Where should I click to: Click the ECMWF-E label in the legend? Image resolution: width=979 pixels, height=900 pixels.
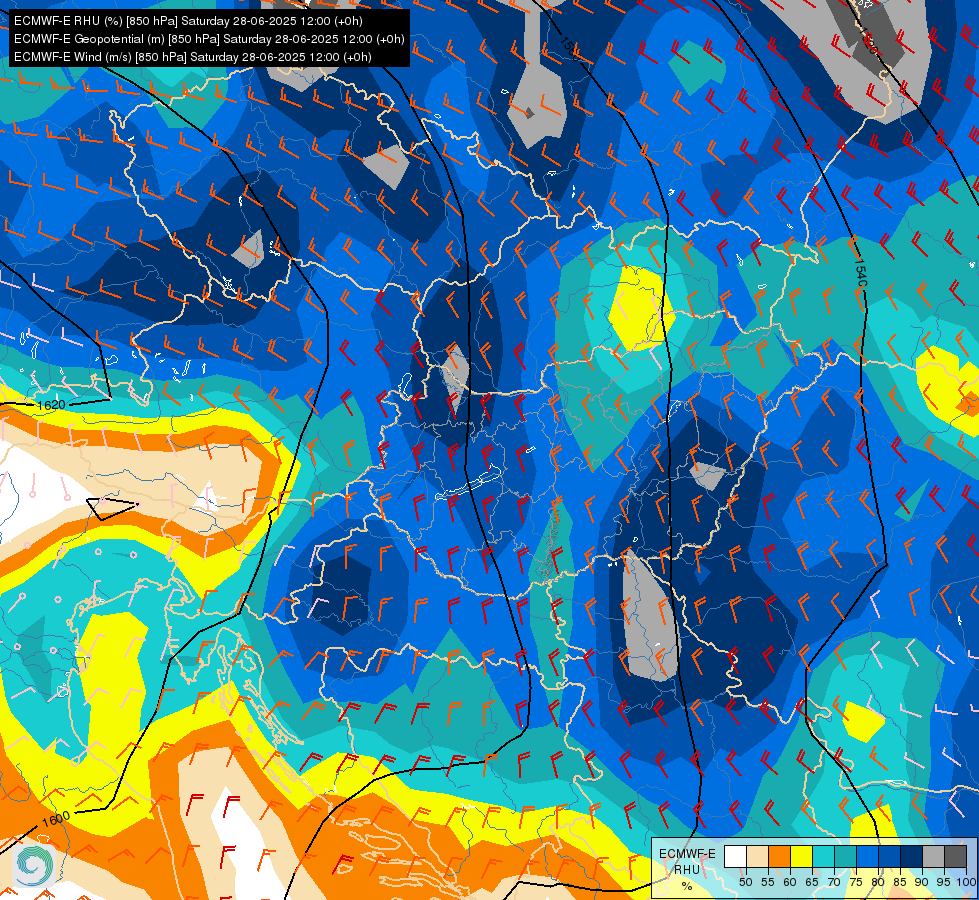tap(687, 854)
